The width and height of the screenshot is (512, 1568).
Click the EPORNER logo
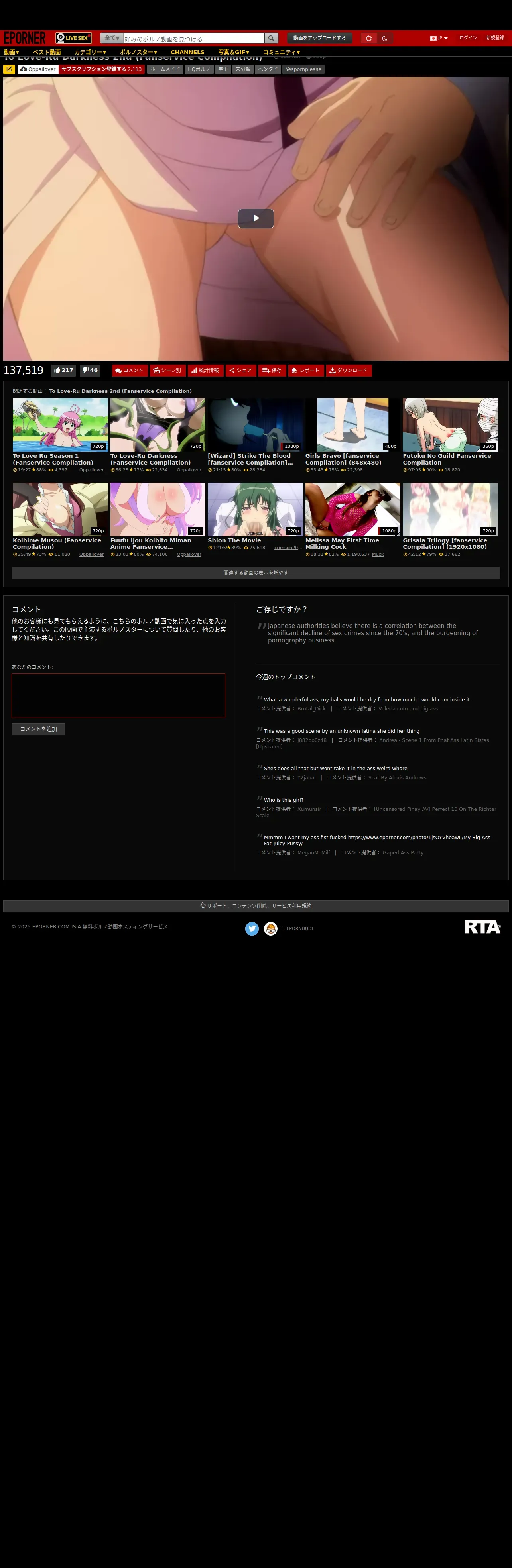tap(25, 38)
